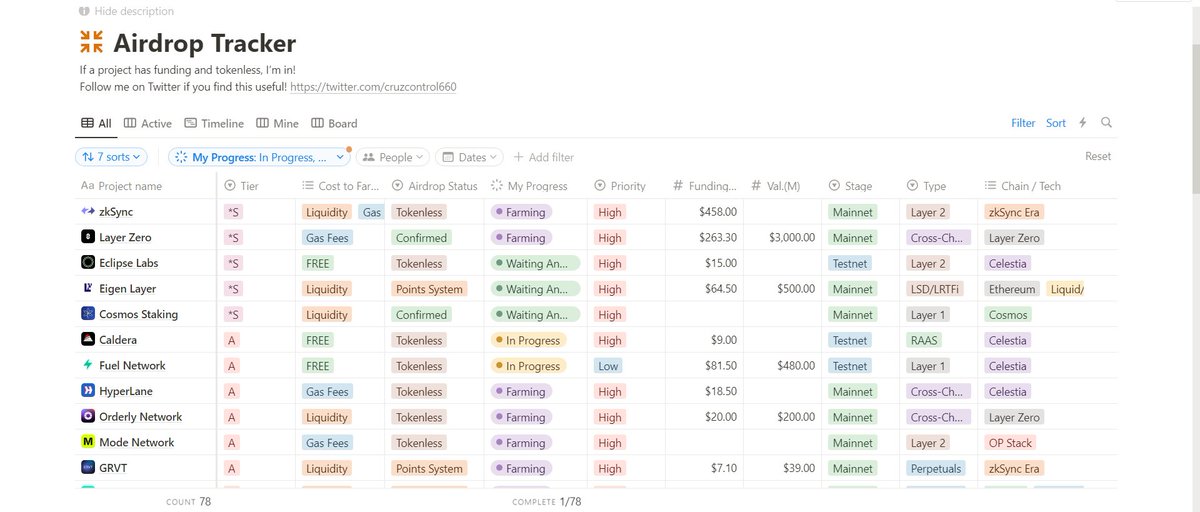
Task: Click the HyperLane project icon
Action: click(x=88, y=391)
